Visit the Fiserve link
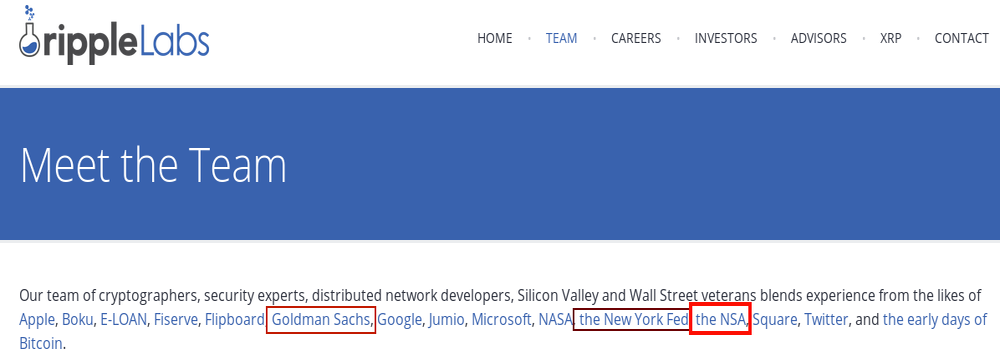1000x363 pixels. pos(175,320)
